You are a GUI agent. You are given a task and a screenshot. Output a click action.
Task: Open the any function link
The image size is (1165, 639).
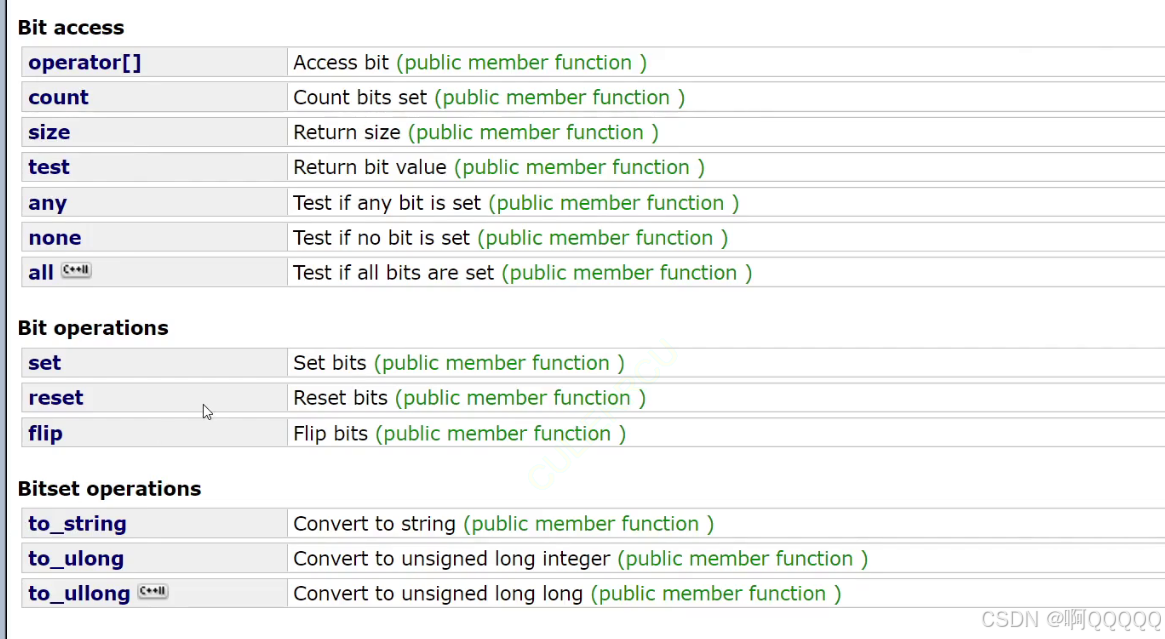click(x=48, y=203)
